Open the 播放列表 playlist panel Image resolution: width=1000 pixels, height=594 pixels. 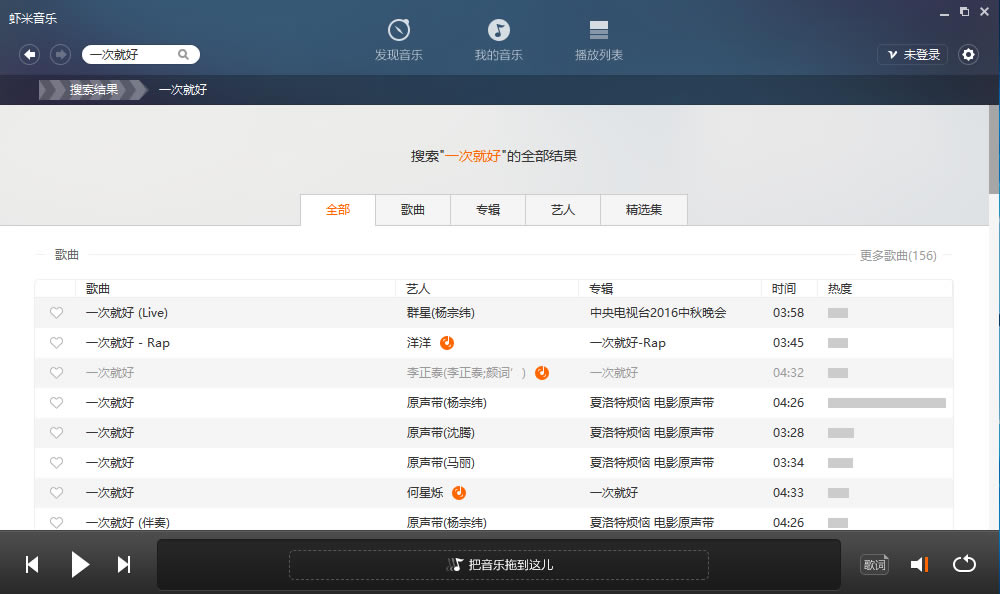tap(598, 40)
